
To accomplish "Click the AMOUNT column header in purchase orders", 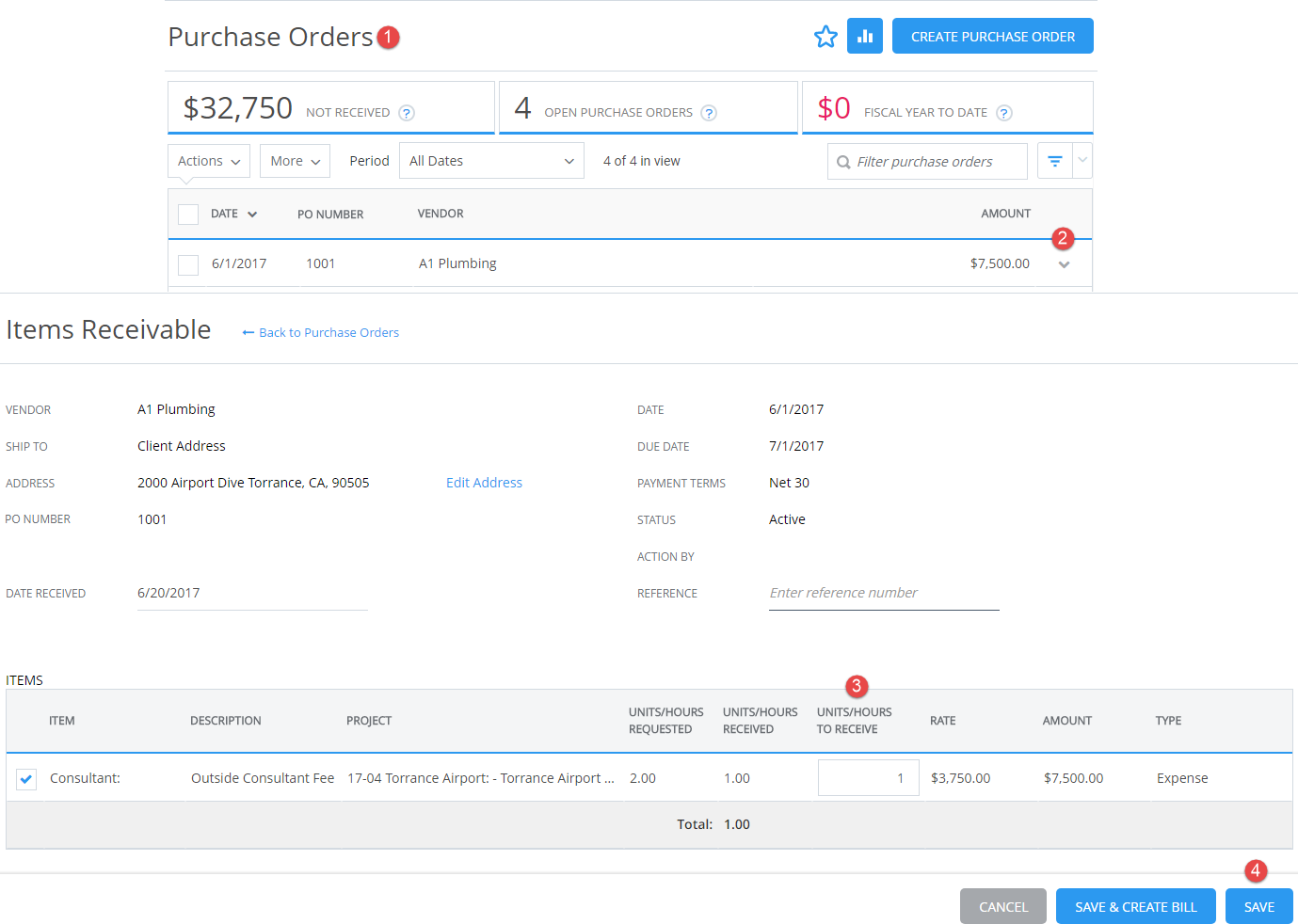I will tap(1006, 214).
